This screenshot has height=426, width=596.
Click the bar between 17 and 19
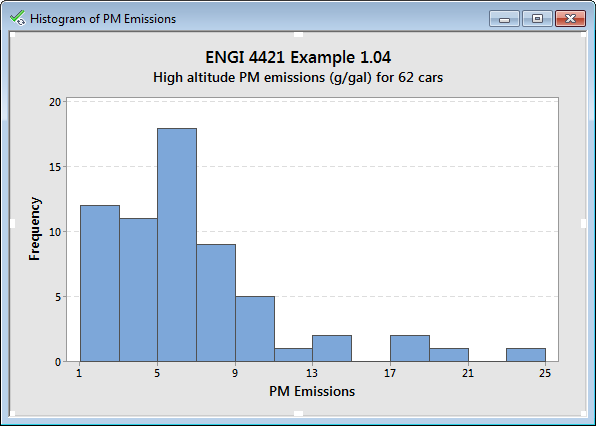410,348
